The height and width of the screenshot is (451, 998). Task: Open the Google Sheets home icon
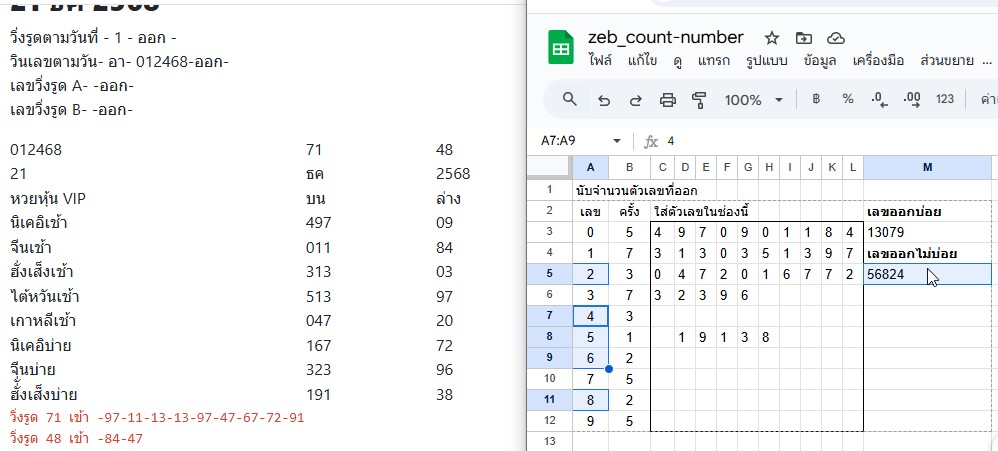click(x=559, y=48)
